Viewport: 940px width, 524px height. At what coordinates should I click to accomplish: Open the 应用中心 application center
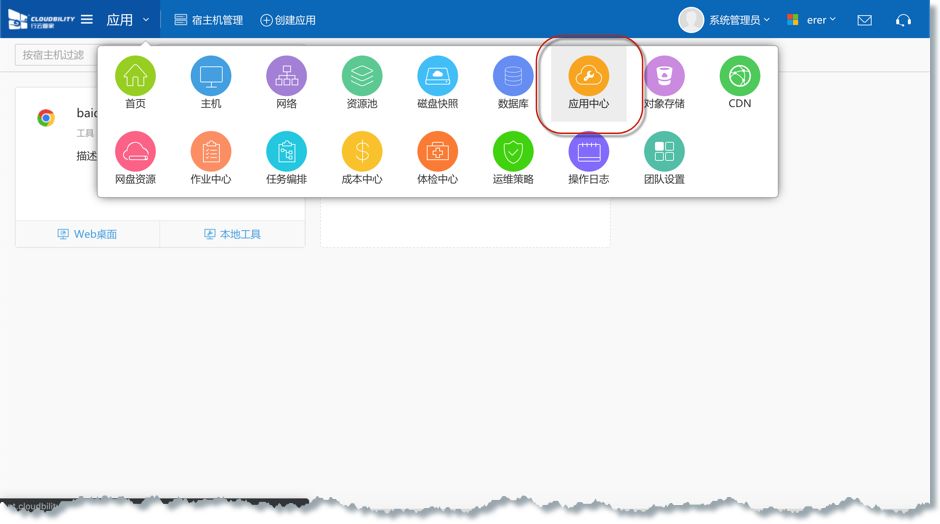(588, 77)
